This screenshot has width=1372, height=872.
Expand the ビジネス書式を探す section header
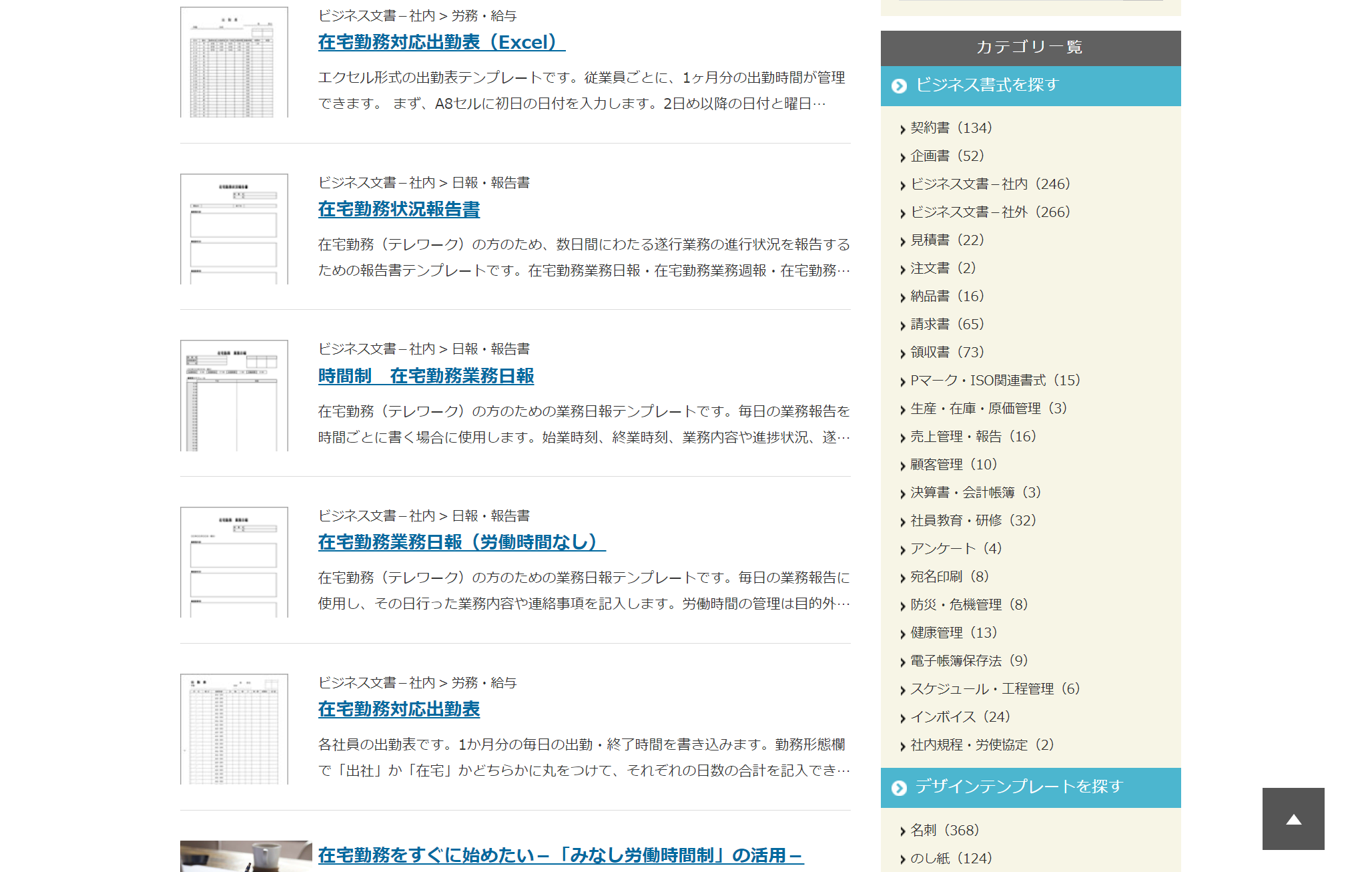(x=986, y=85)
